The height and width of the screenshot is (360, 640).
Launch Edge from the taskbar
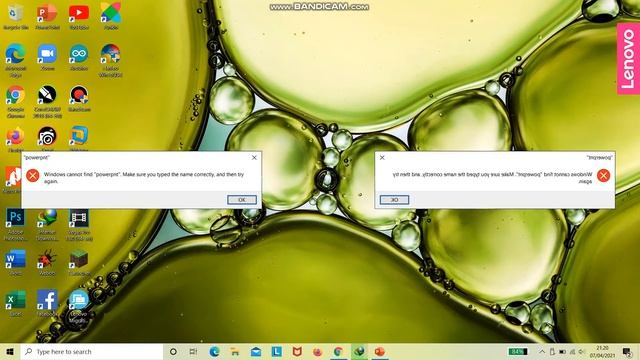[x=214, y=351]
